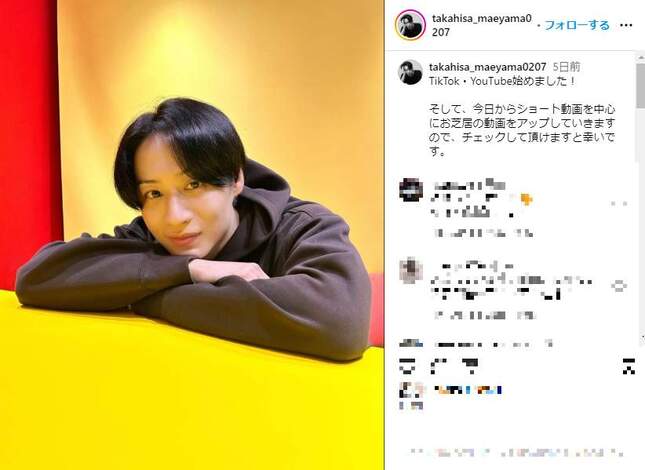Click the small avatar beside the caption
Screen dimensions: 645x470
pyautogui.click(x=410, y=72)
